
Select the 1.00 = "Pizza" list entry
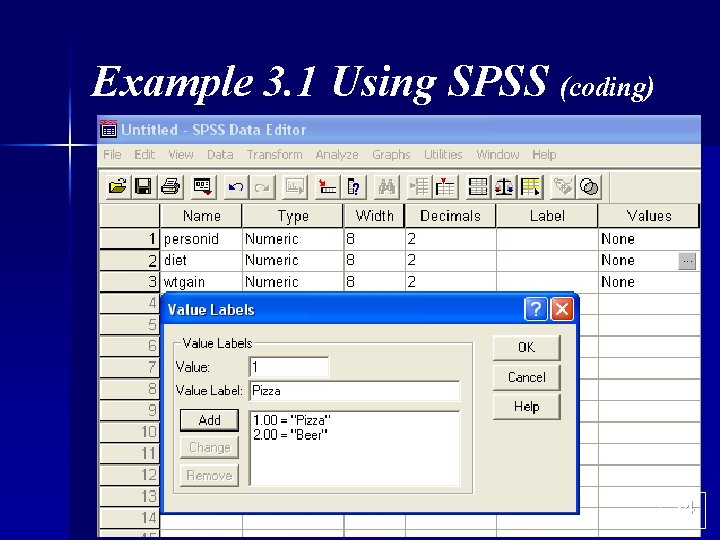[x=292, y=420]
